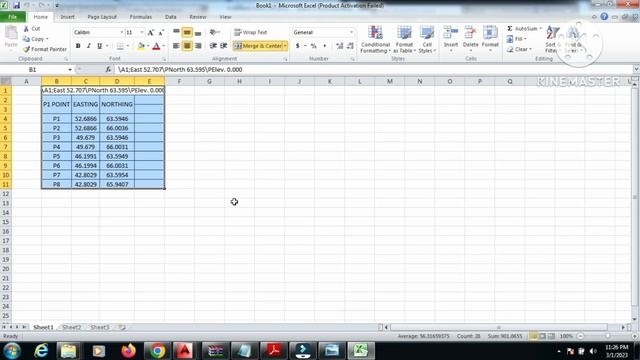Toggle Italic formatting
This screenshot has width=640, height=360.
[88, 46]
